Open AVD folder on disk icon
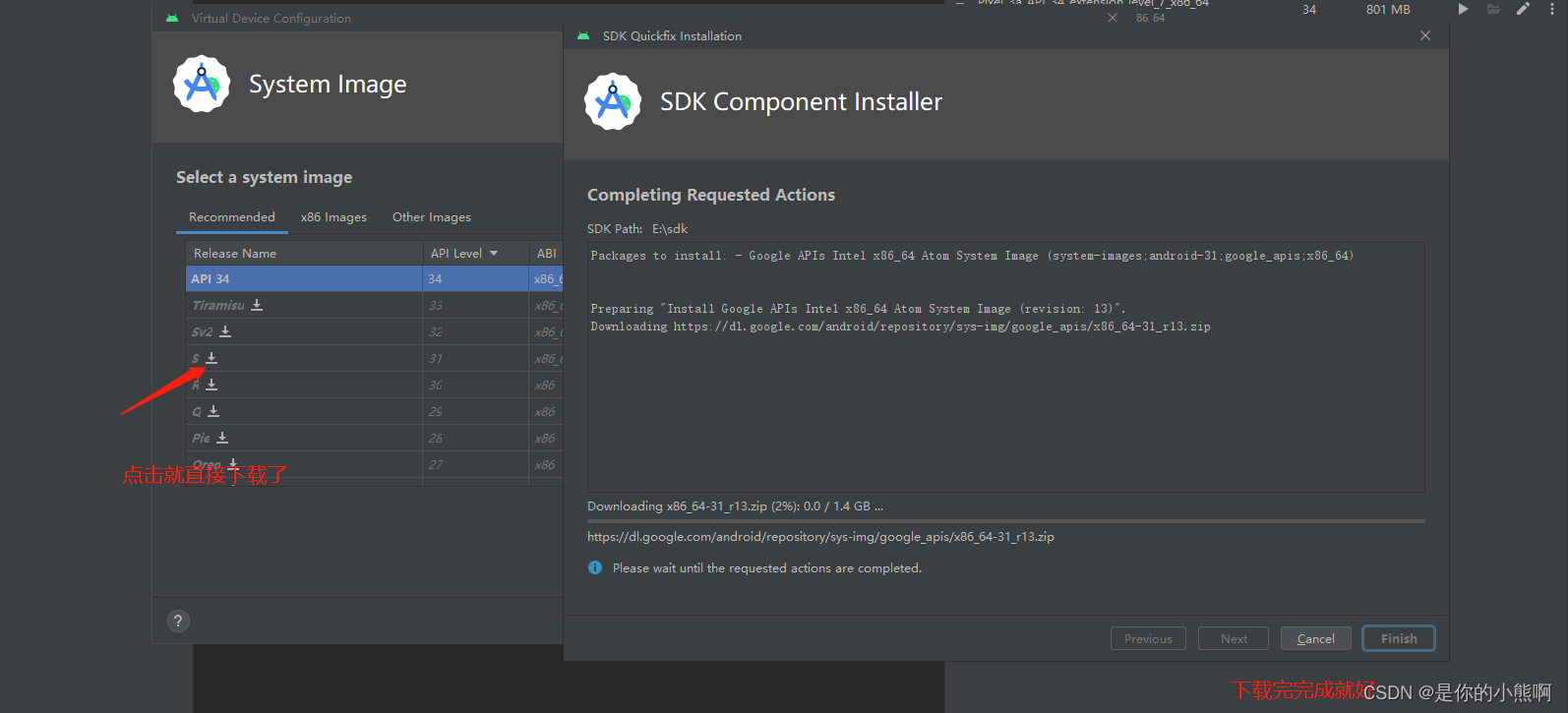 (1493, 9)
